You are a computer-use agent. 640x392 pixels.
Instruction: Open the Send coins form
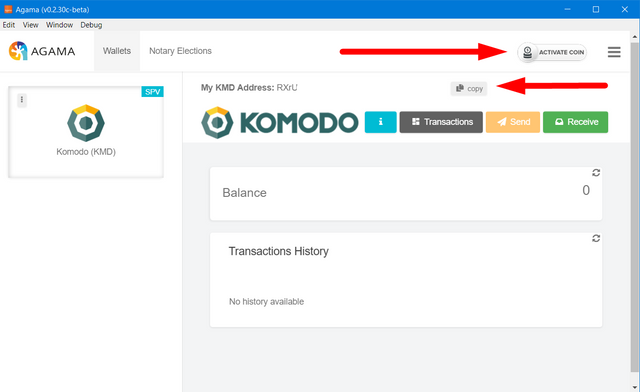[x=513, y=122]
